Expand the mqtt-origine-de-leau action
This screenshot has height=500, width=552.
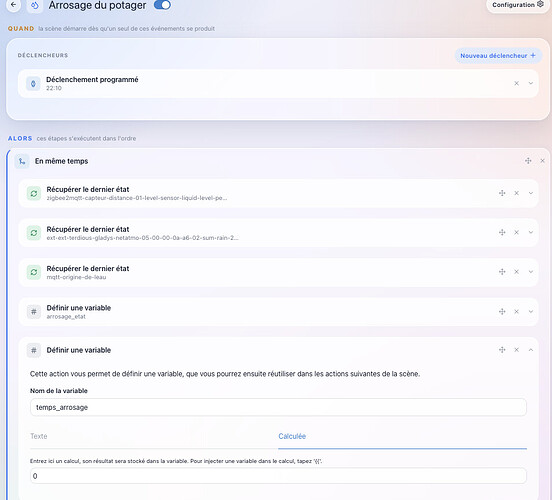(531, 272)
